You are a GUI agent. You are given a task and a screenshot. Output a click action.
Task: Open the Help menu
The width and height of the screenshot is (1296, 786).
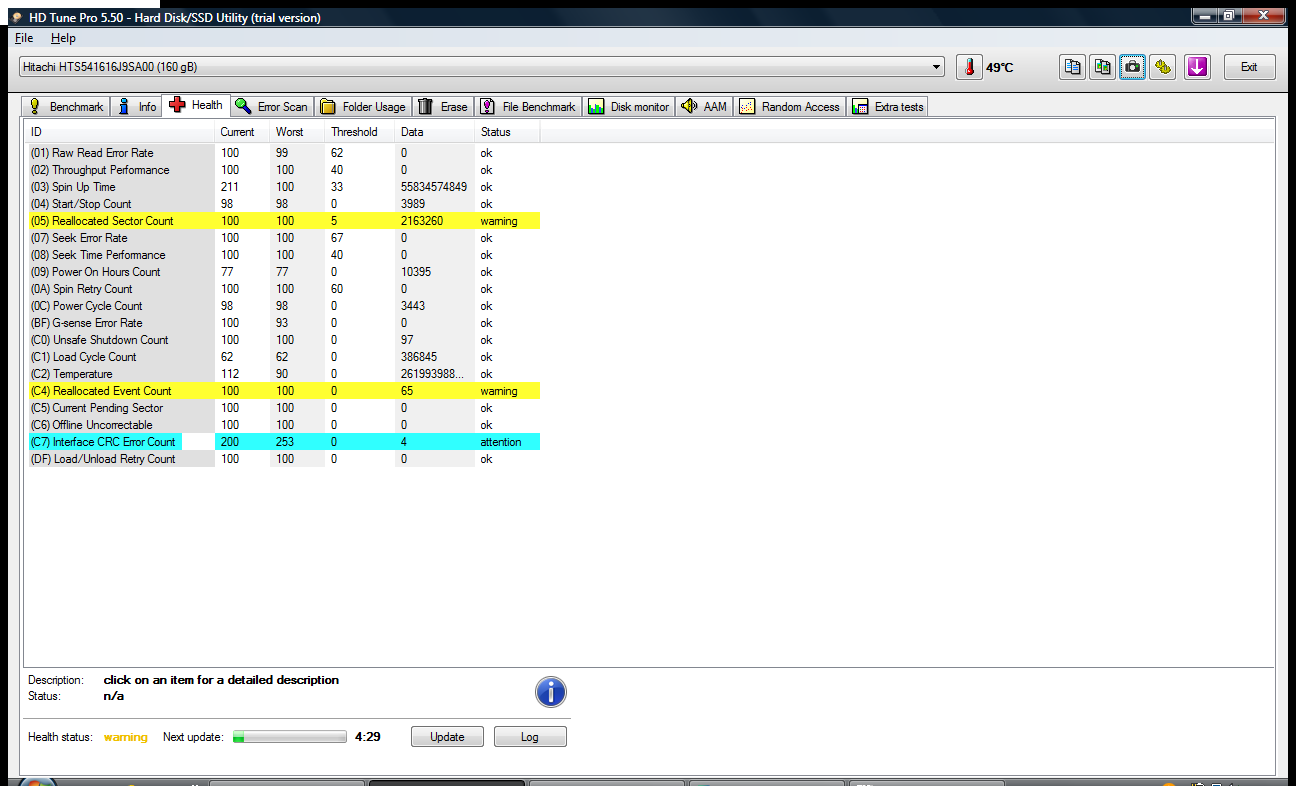pos(63,38)
